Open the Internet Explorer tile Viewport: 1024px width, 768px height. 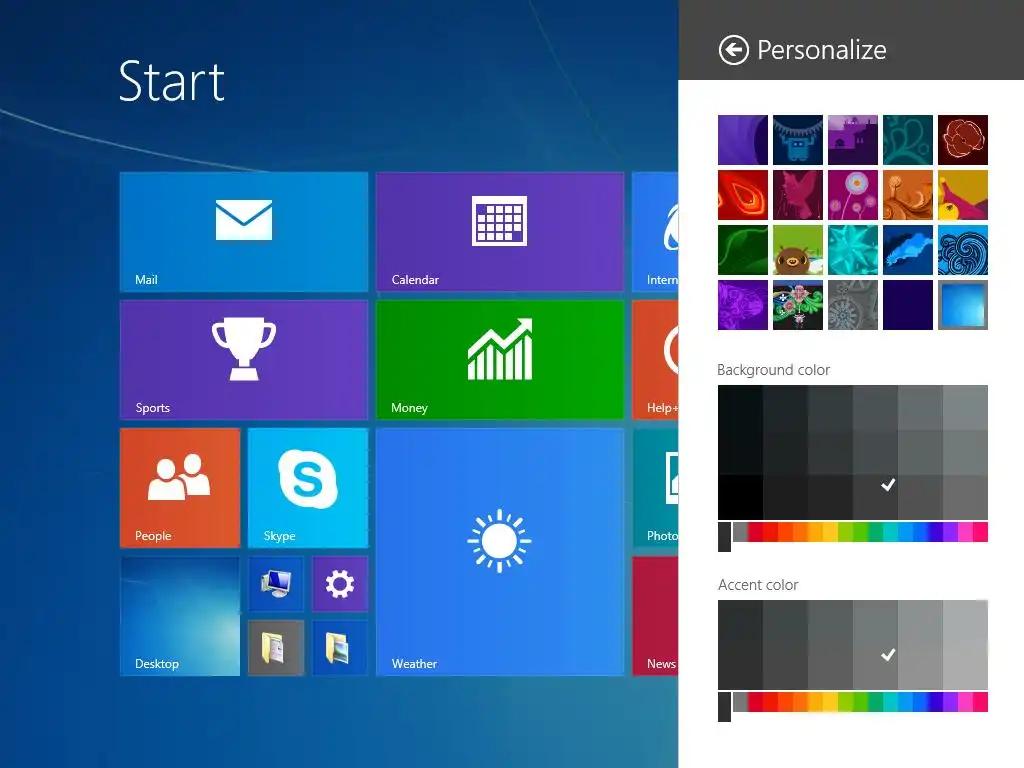655,232
